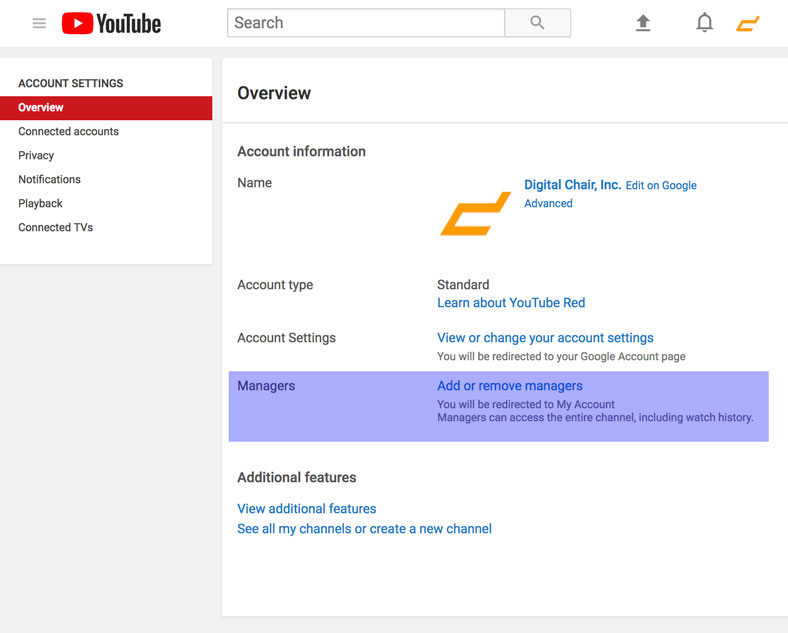The height and width of the screenshot is (633, 788).
Task: Click the upload arrow icon
Action: click(x=643, y=23)
